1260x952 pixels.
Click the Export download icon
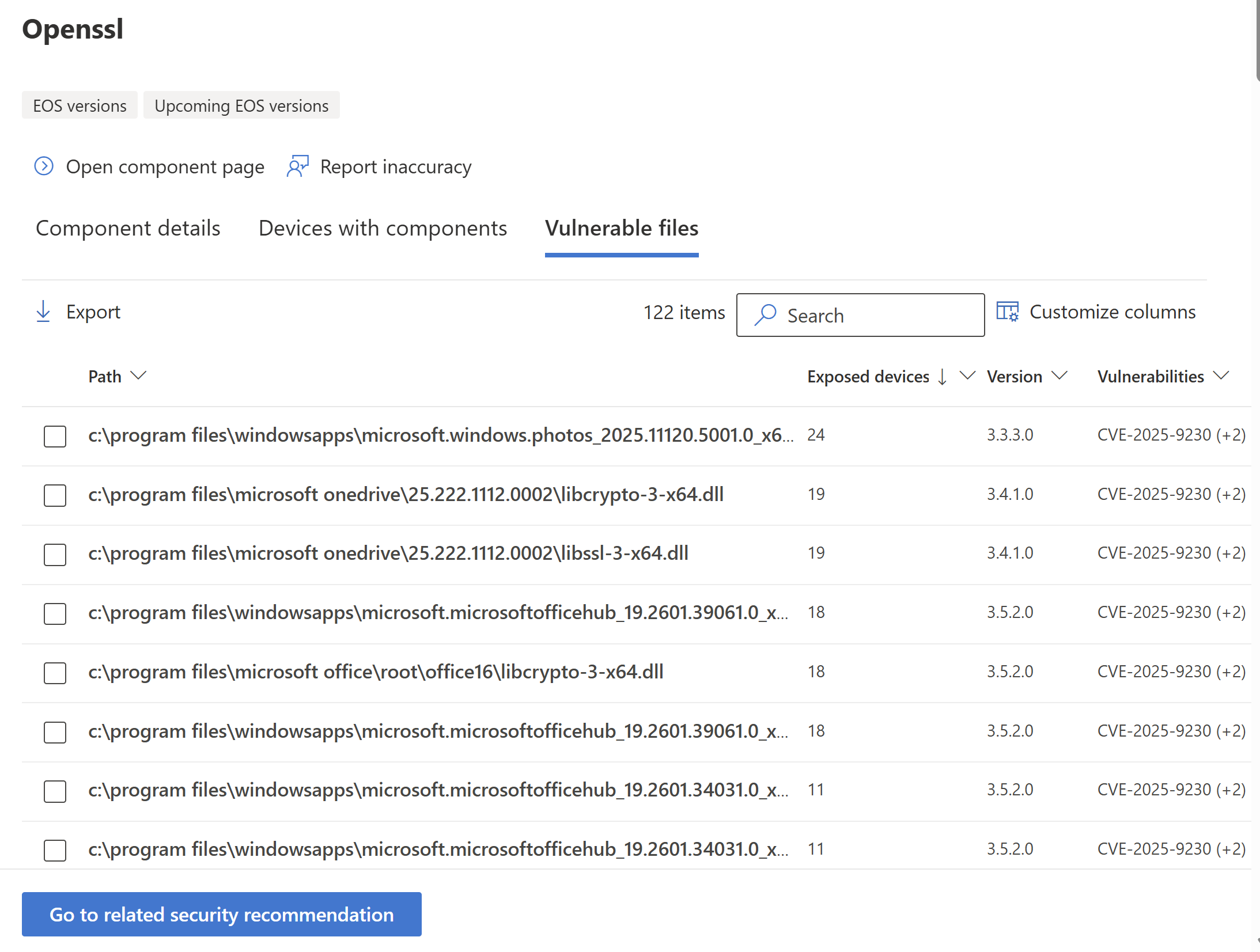pyautogui.click(x=43, y=312)
